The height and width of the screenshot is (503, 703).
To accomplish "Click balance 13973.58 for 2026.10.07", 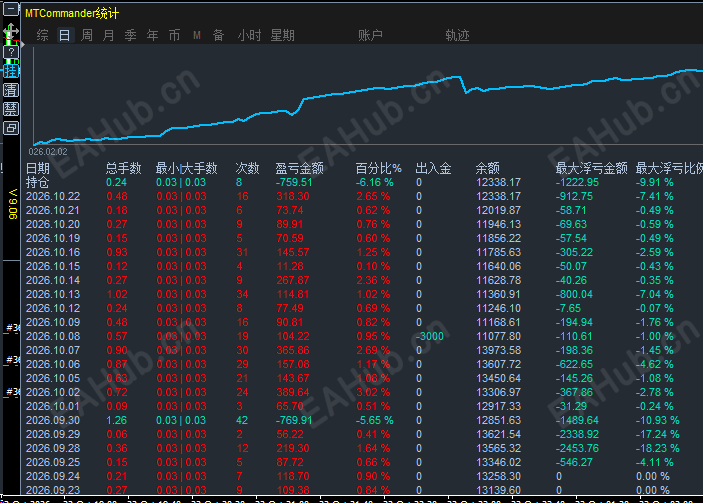I will click(x=499, y=350).
